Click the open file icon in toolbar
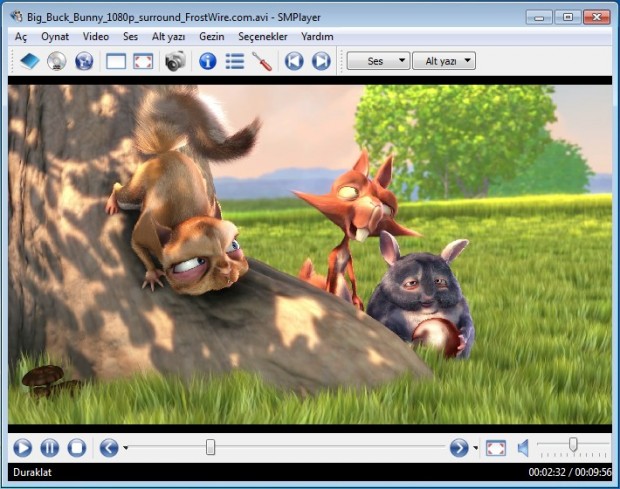This screenshot has width=620, height=489. point(29,61)
